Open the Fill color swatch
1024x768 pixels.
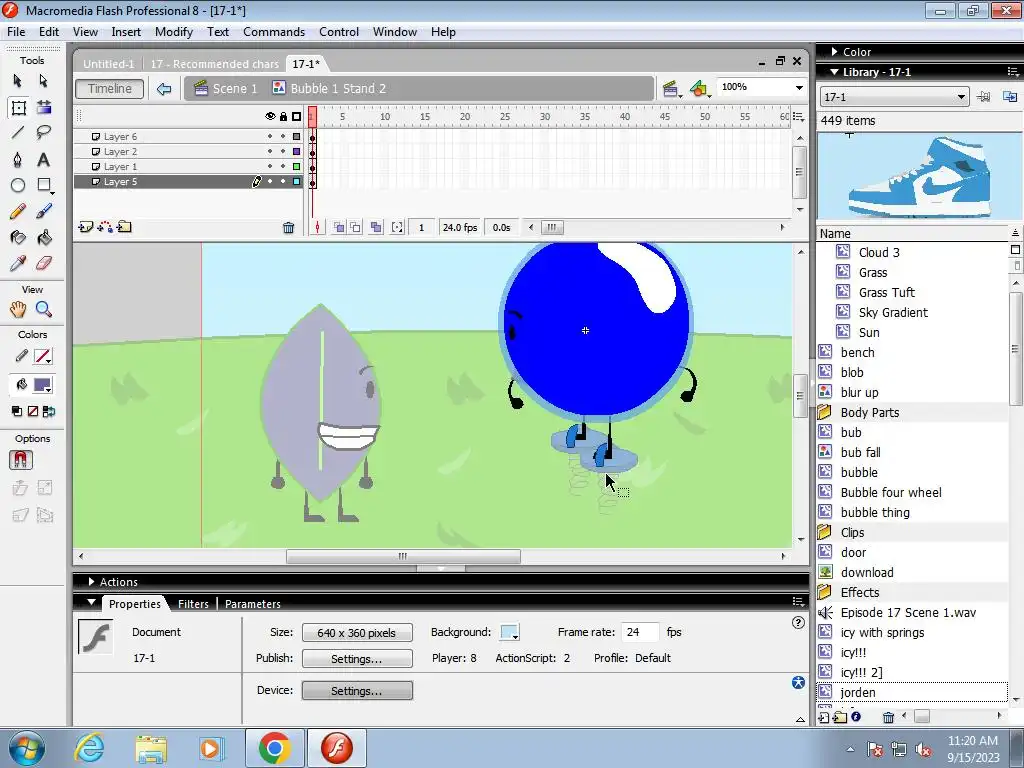[x=42, y=385]
